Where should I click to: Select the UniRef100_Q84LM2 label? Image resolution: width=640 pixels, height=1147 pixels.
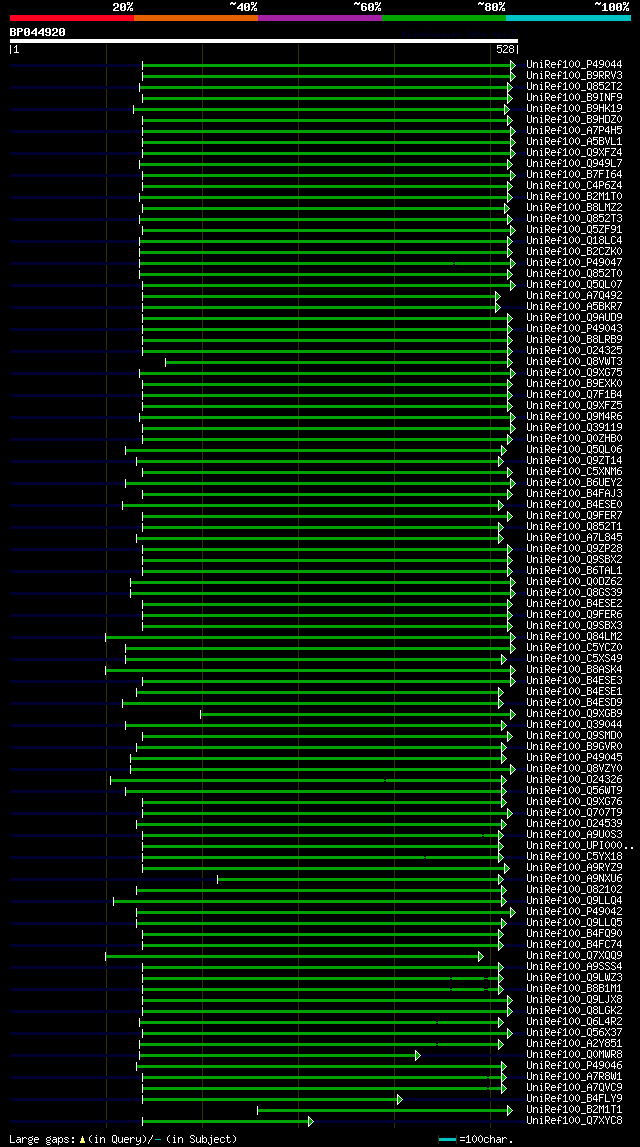pos(574,636)
